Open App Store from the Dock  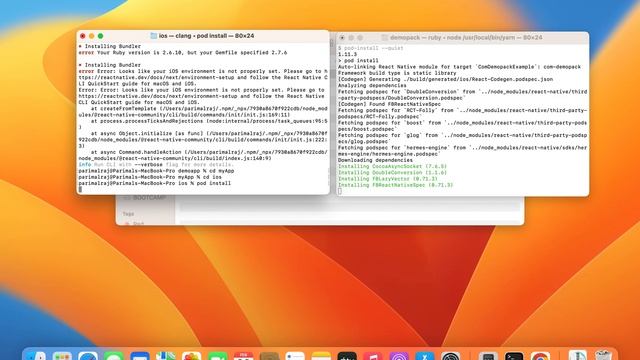pyautogui.click(x=424, y=356)
